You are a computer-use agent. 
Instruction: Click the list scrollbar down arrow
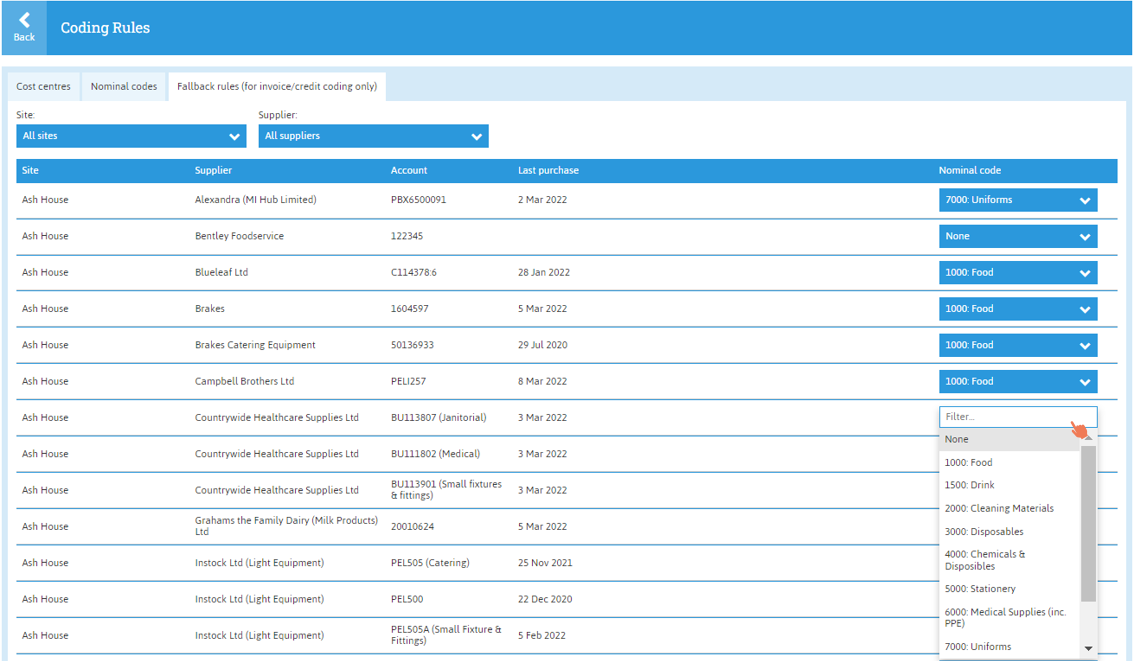pyautogui.click(x=1088, y=649)
